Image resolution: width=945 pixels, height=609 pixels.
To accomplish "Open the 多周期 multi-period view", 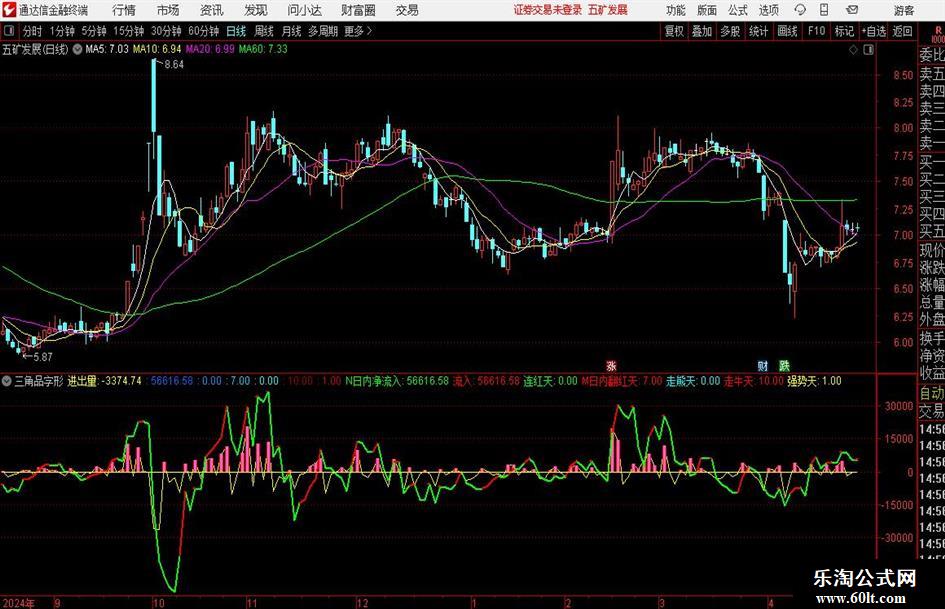I will [x=323, y=31].
